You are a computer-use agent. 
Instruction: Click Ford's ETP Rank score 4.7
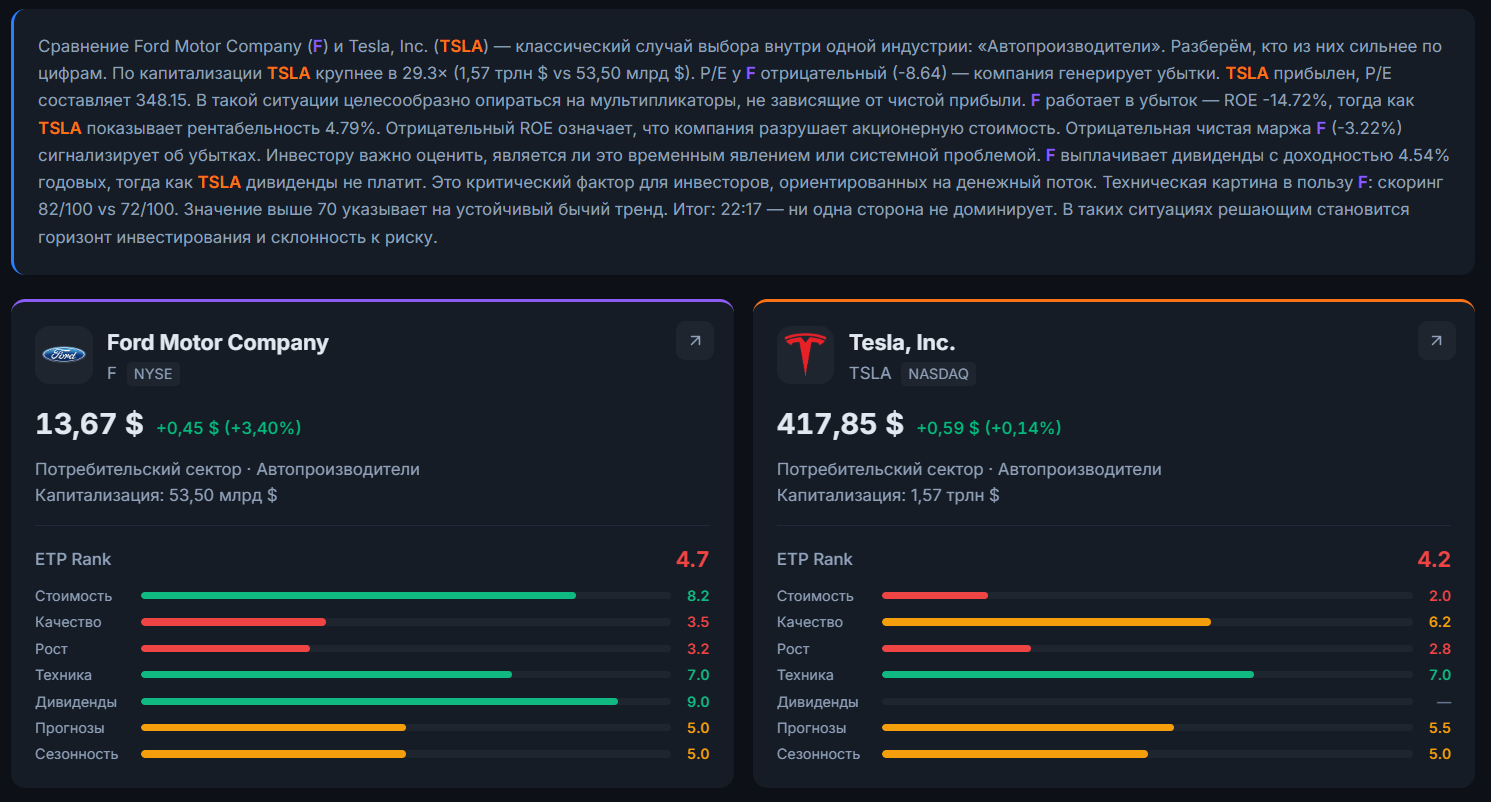692,559
